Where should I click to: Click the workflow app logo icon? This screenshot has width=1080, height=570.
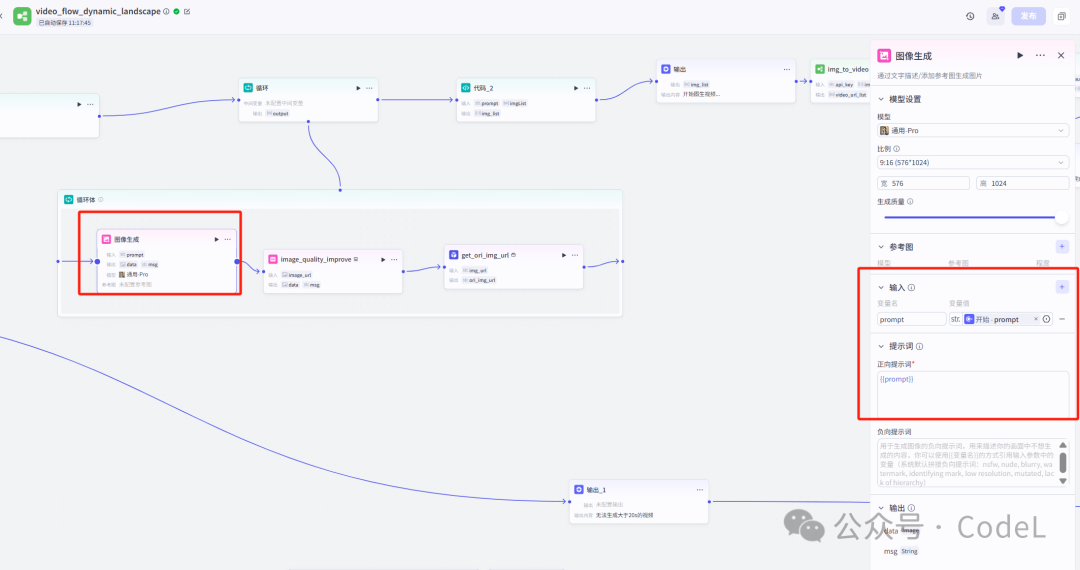(22, 16)
